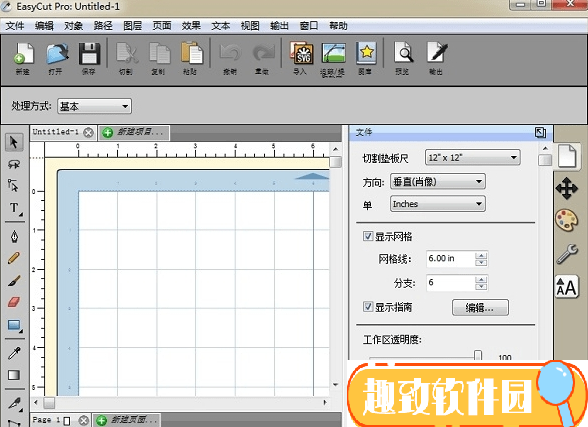
Task: Import SVG with the 导入 icon
Action: [x=301, y=54]
